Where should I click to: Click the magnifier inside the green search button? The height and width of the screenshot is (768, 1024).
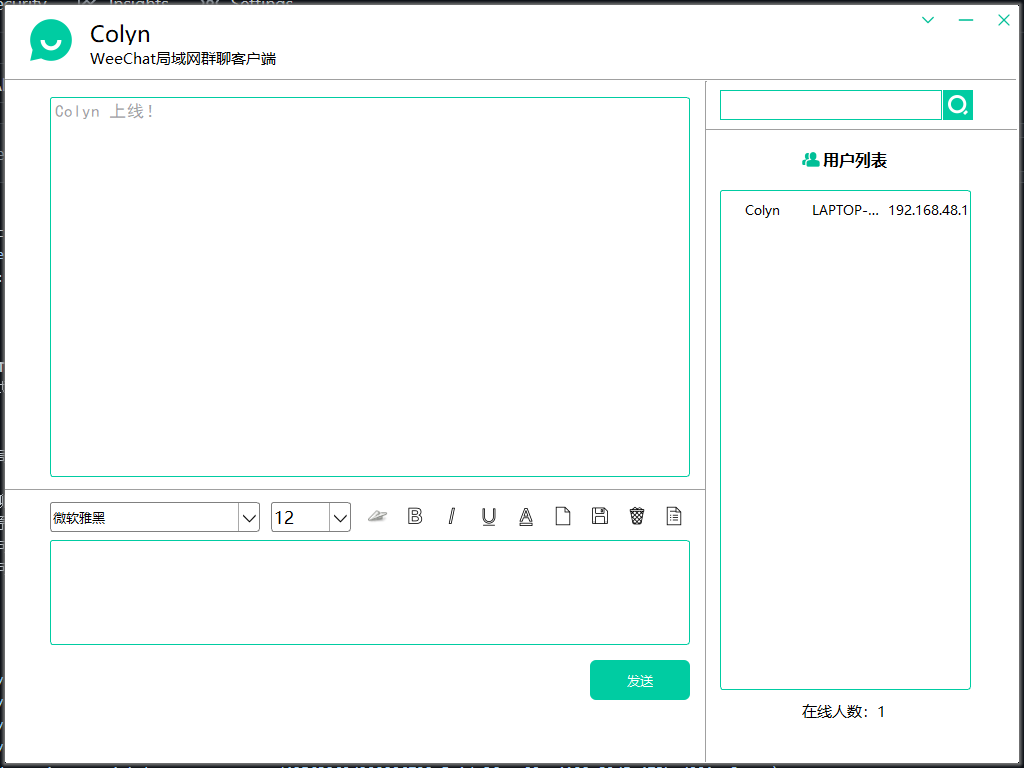(x=957, y=104)
